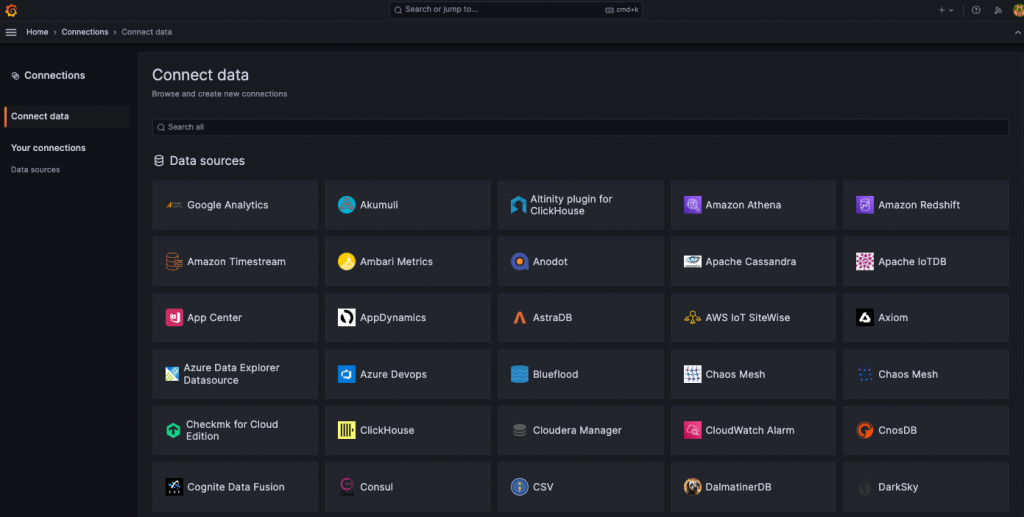Go to Home in the breadcrumb
The width and height of the screenshot is (1024, 517).
click(x=37, y=32)
